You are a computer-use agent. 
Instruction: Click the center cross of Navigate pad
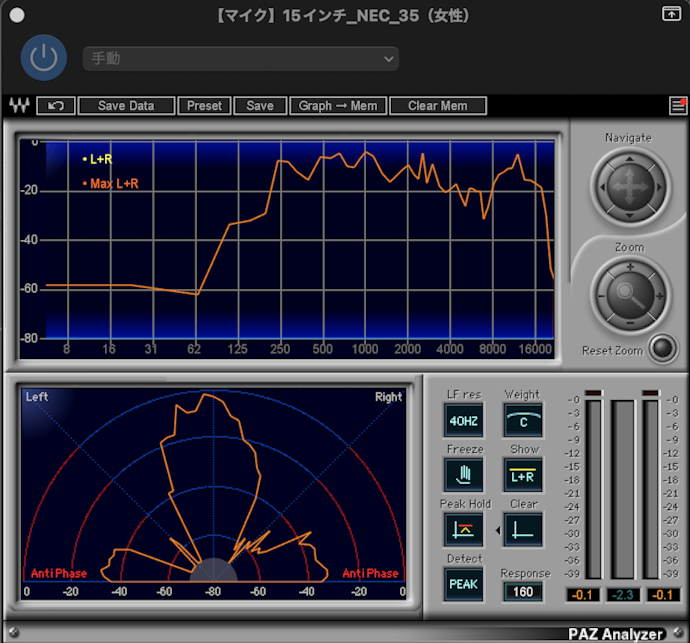point(630,187)
